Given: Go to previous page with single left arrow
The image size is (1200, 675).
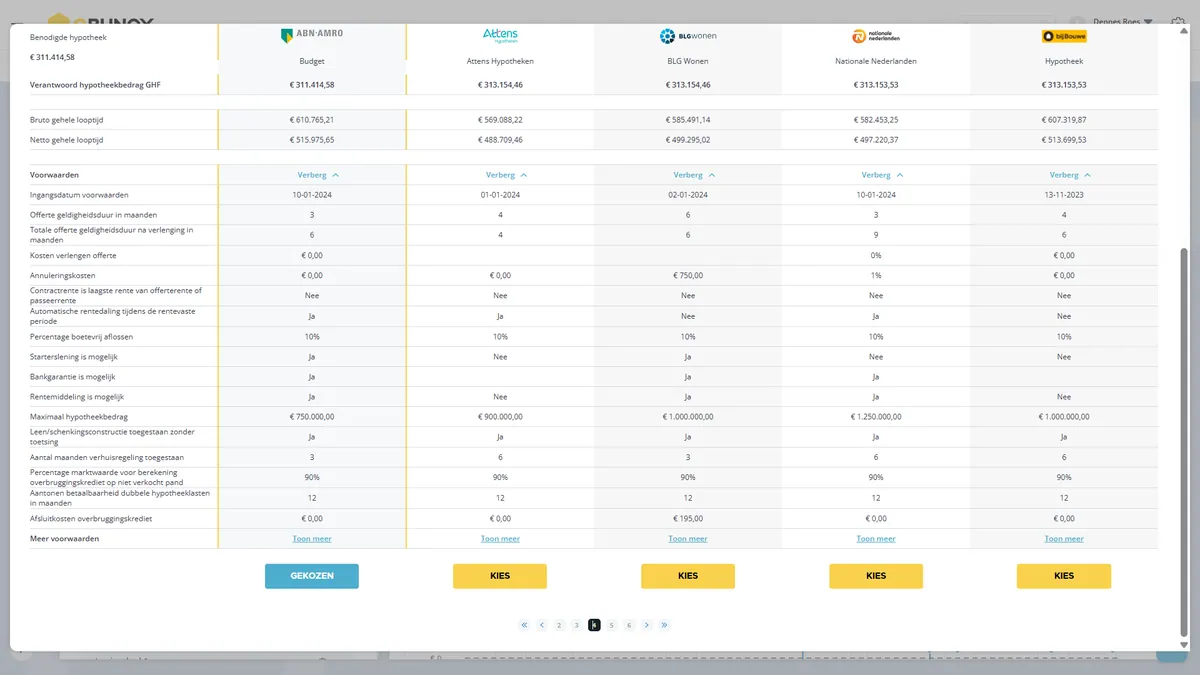Looking at the screenshot, I should [x=542, y=625].
